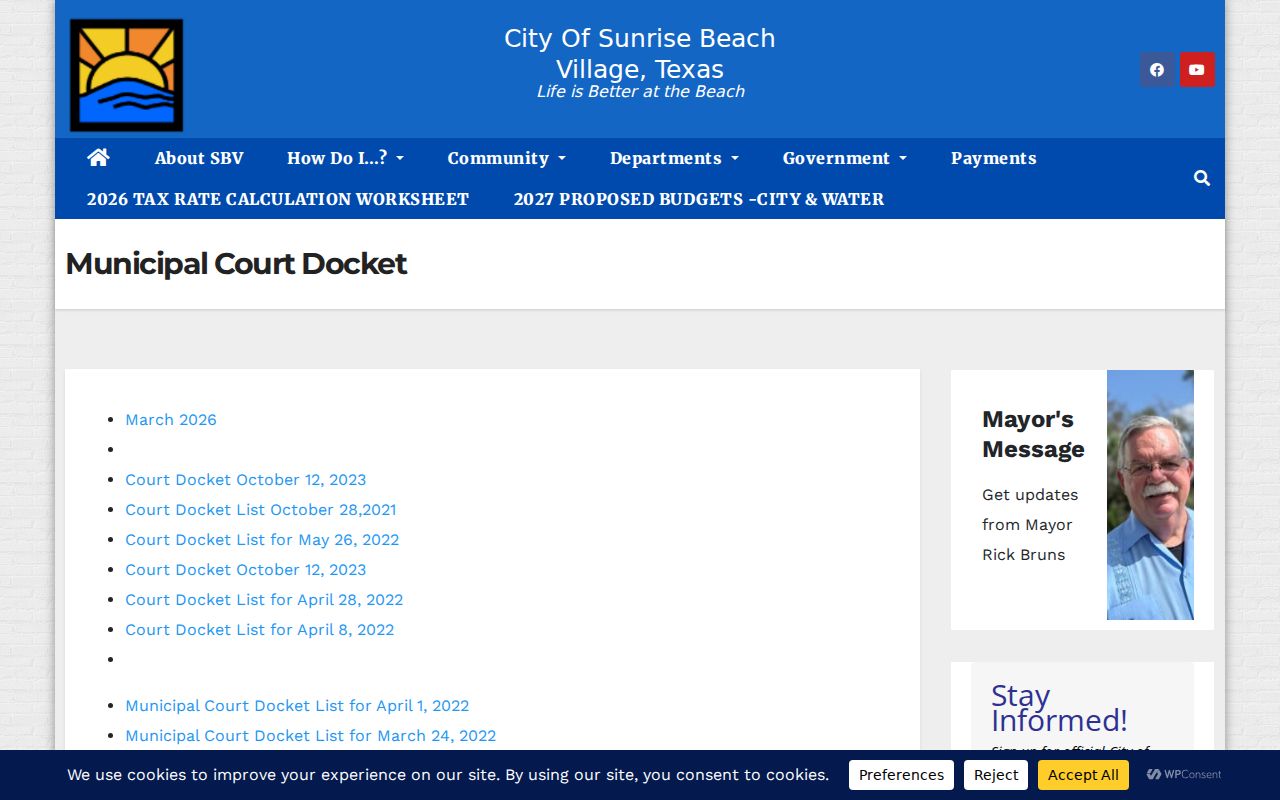Accept cookies with Accept All button
1280x800 pixels.
(x=1083, y=775)
